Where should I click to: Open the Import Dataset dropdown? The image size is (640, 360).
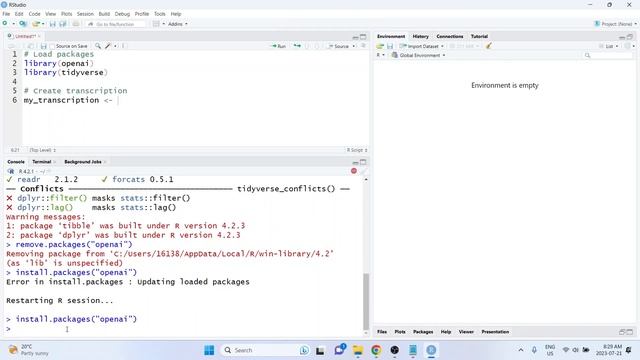[x=422, y=46]
